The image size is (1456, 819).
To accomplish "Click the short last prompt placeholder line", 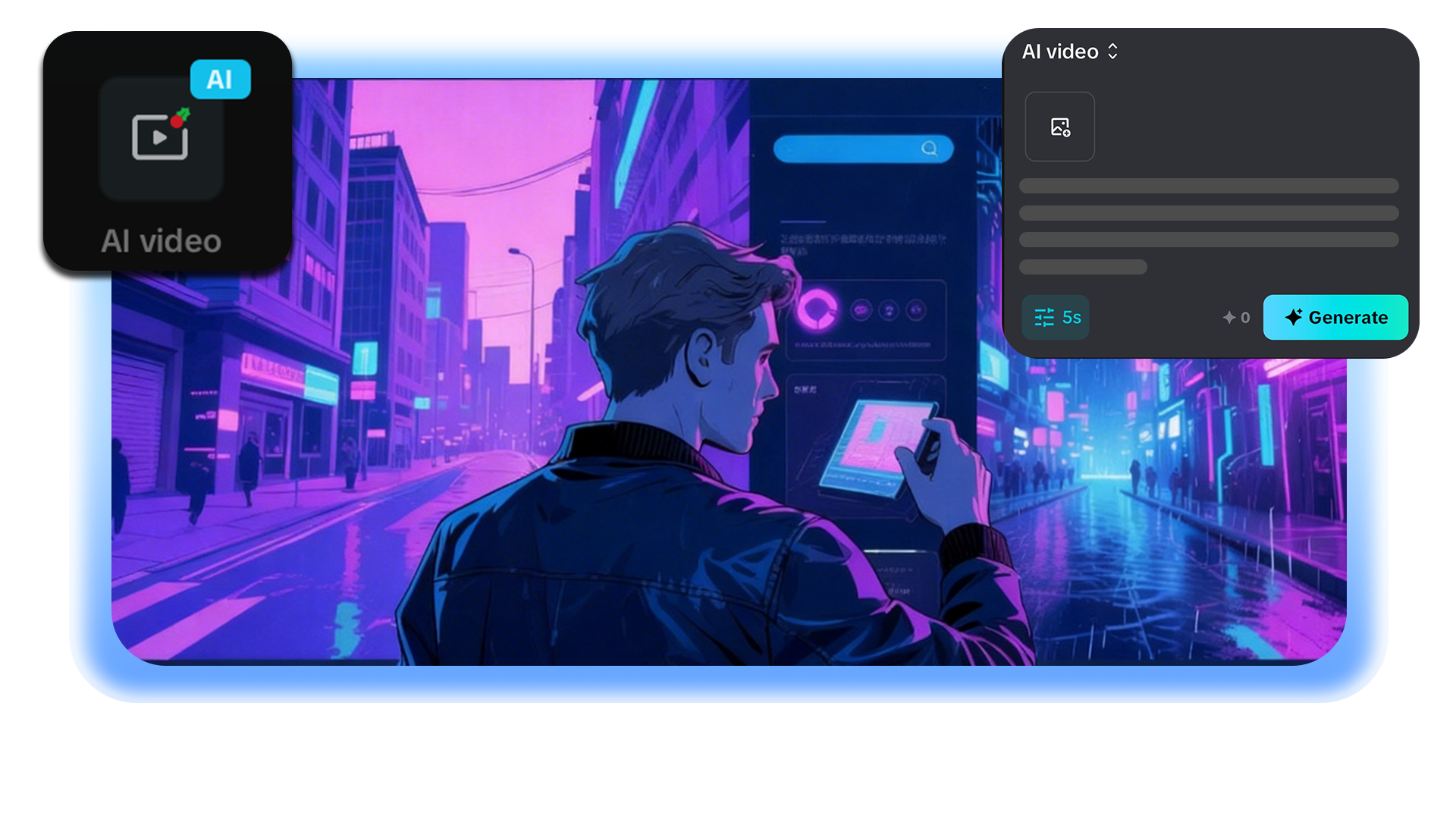I will (1082, 267).
